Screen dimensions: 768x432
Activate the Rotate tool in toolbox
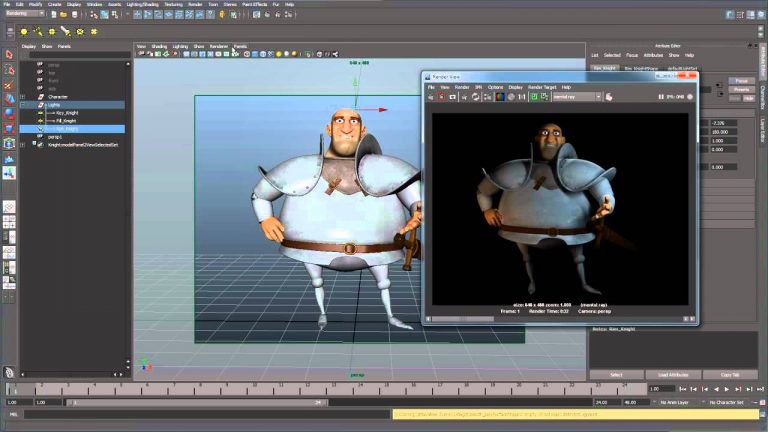click(x=9, y=114)
